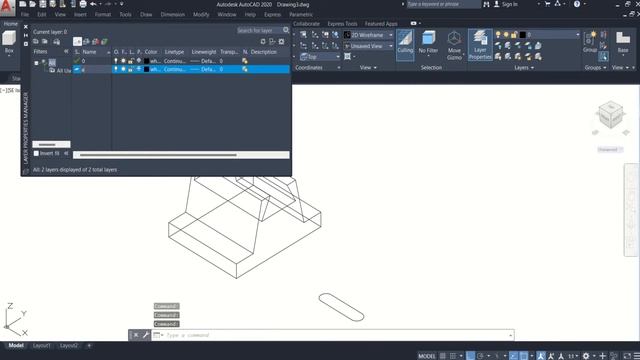The height and width of the screenshot is (360, 640).
Task: Click the color swatch of layer 0
Action: (147, 61)
